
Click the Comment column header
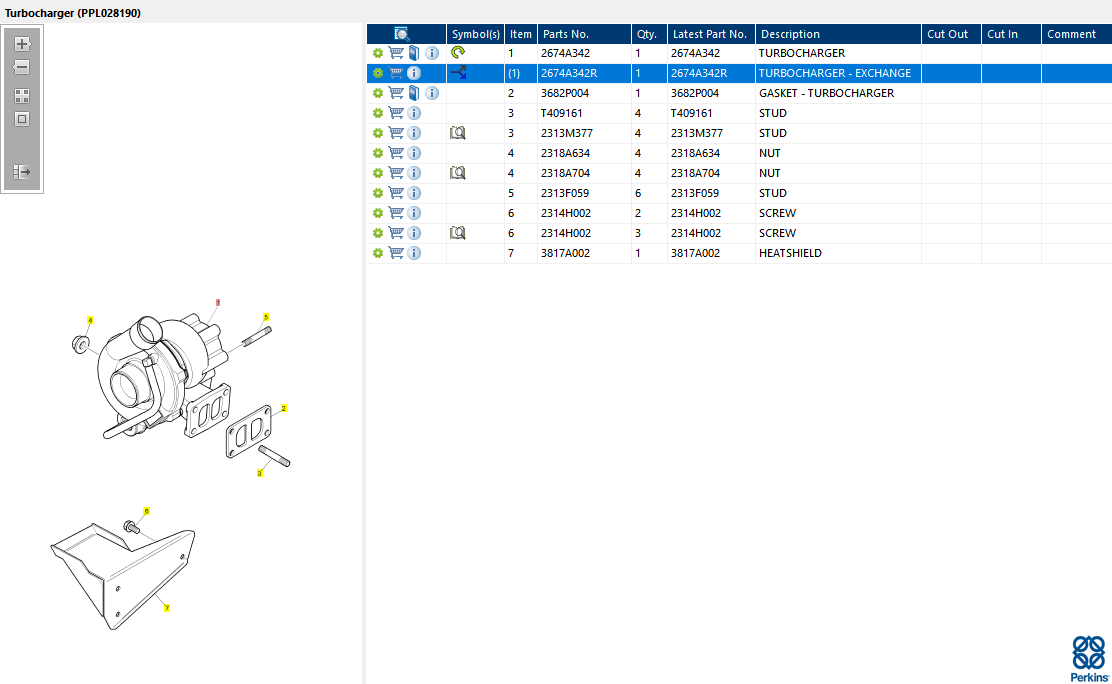click(x=1077, y=34)
